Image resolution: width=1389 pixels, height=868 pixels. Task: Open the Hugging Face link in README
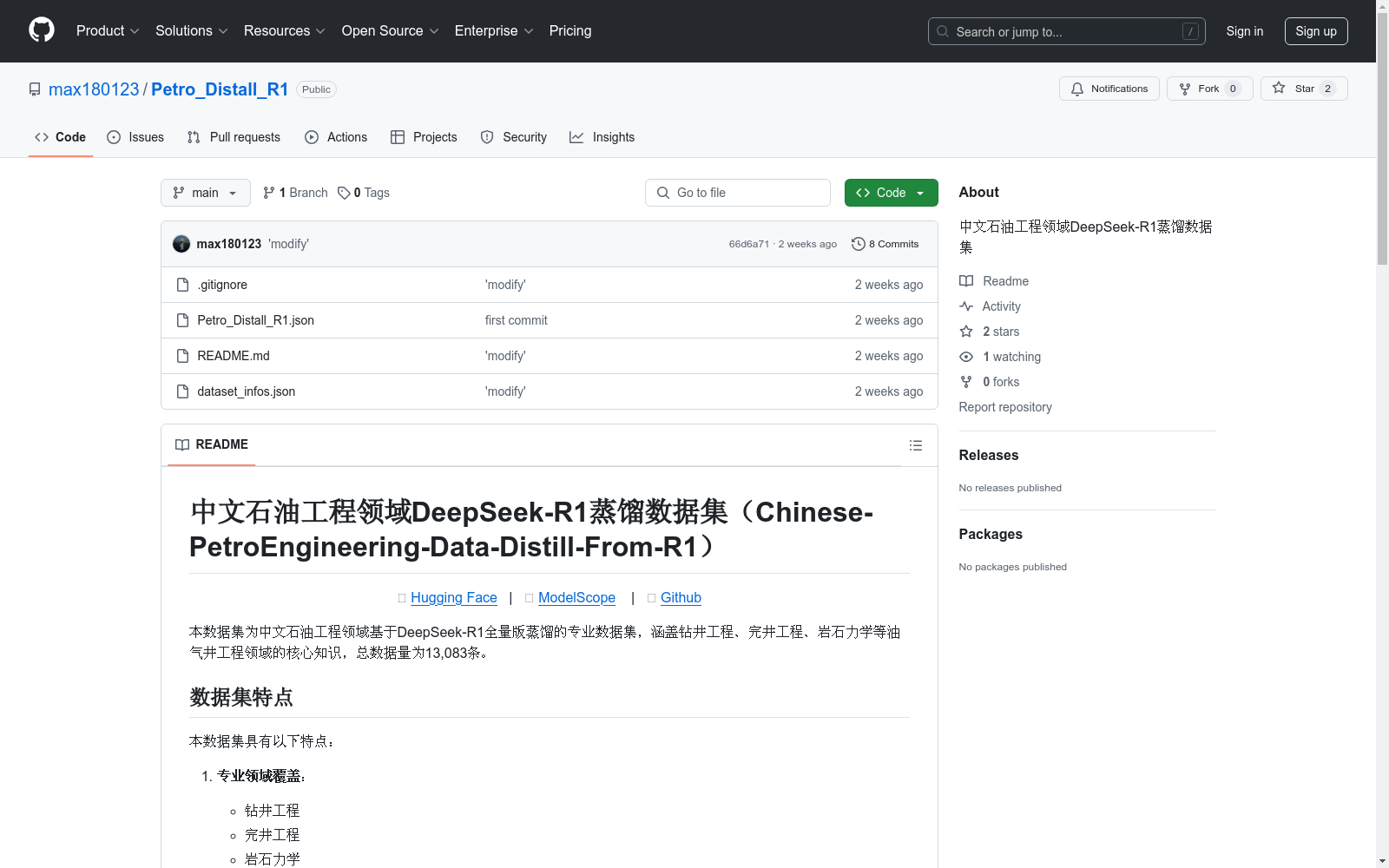[x=454, y=597]
